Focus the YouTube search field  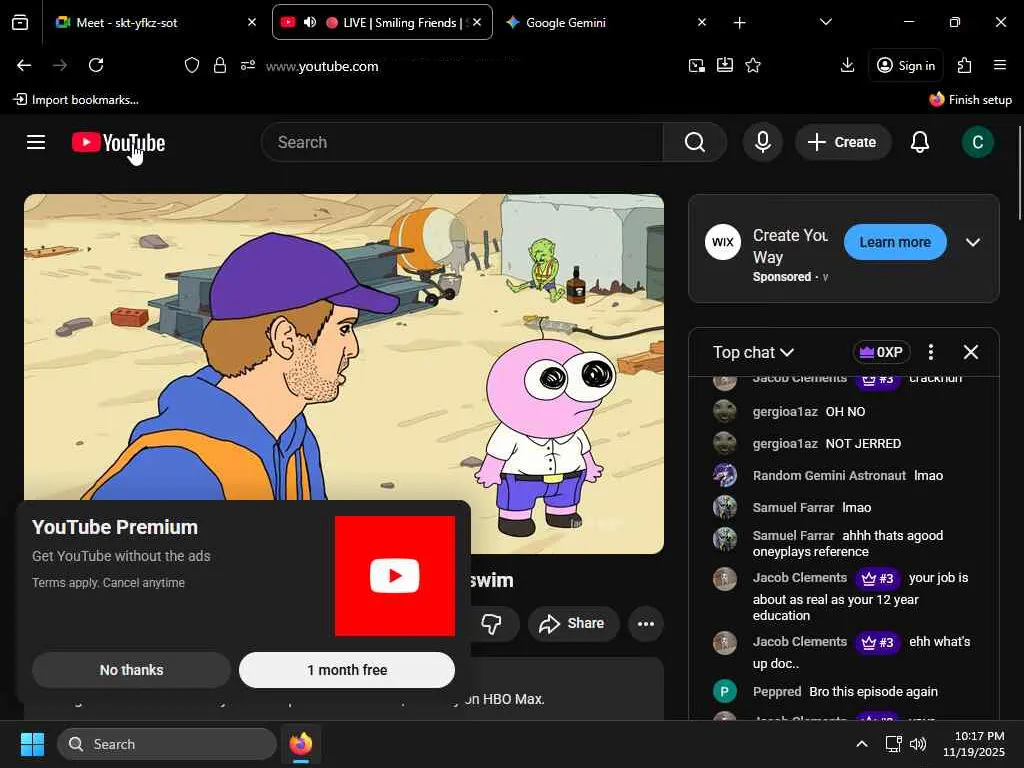coord(462,142)
